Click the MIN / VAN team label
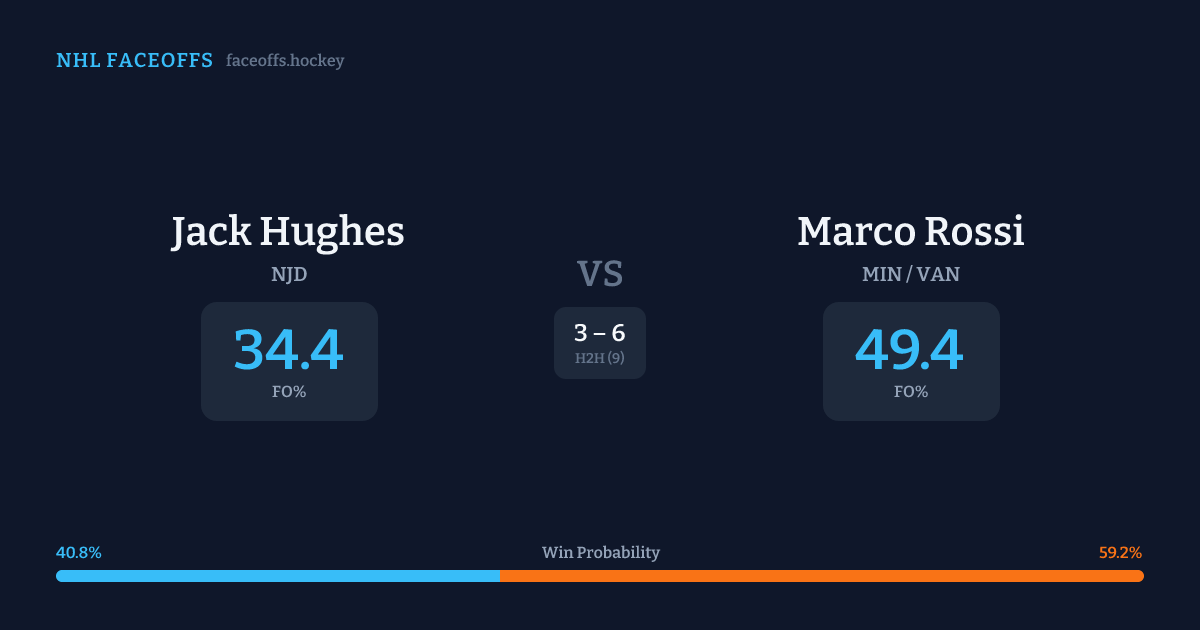This screenshot has width=1200, height=630. 910,274
